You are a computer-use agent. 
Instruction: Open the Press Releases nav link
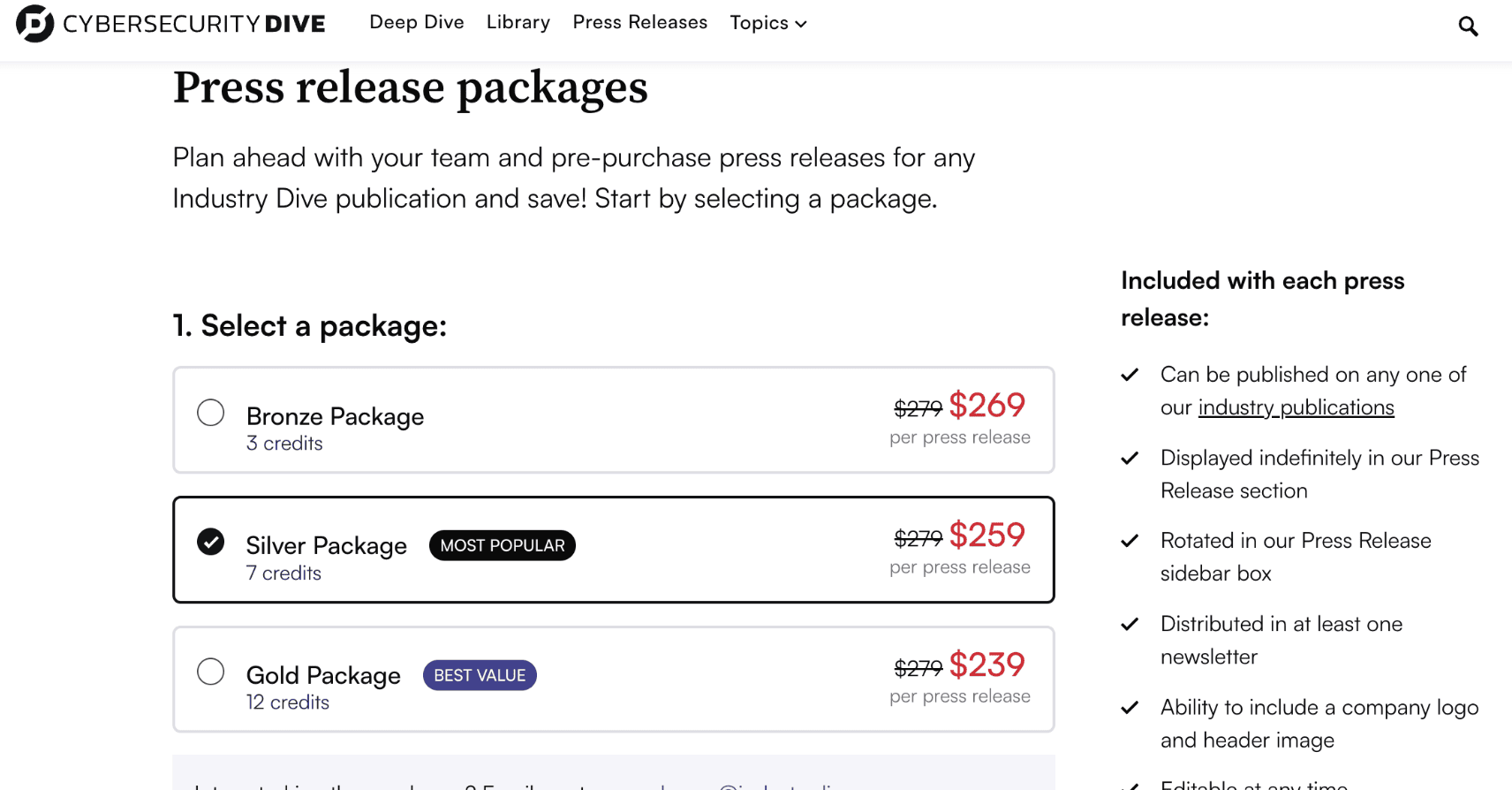pyautogui.click(x=640, y=22)
